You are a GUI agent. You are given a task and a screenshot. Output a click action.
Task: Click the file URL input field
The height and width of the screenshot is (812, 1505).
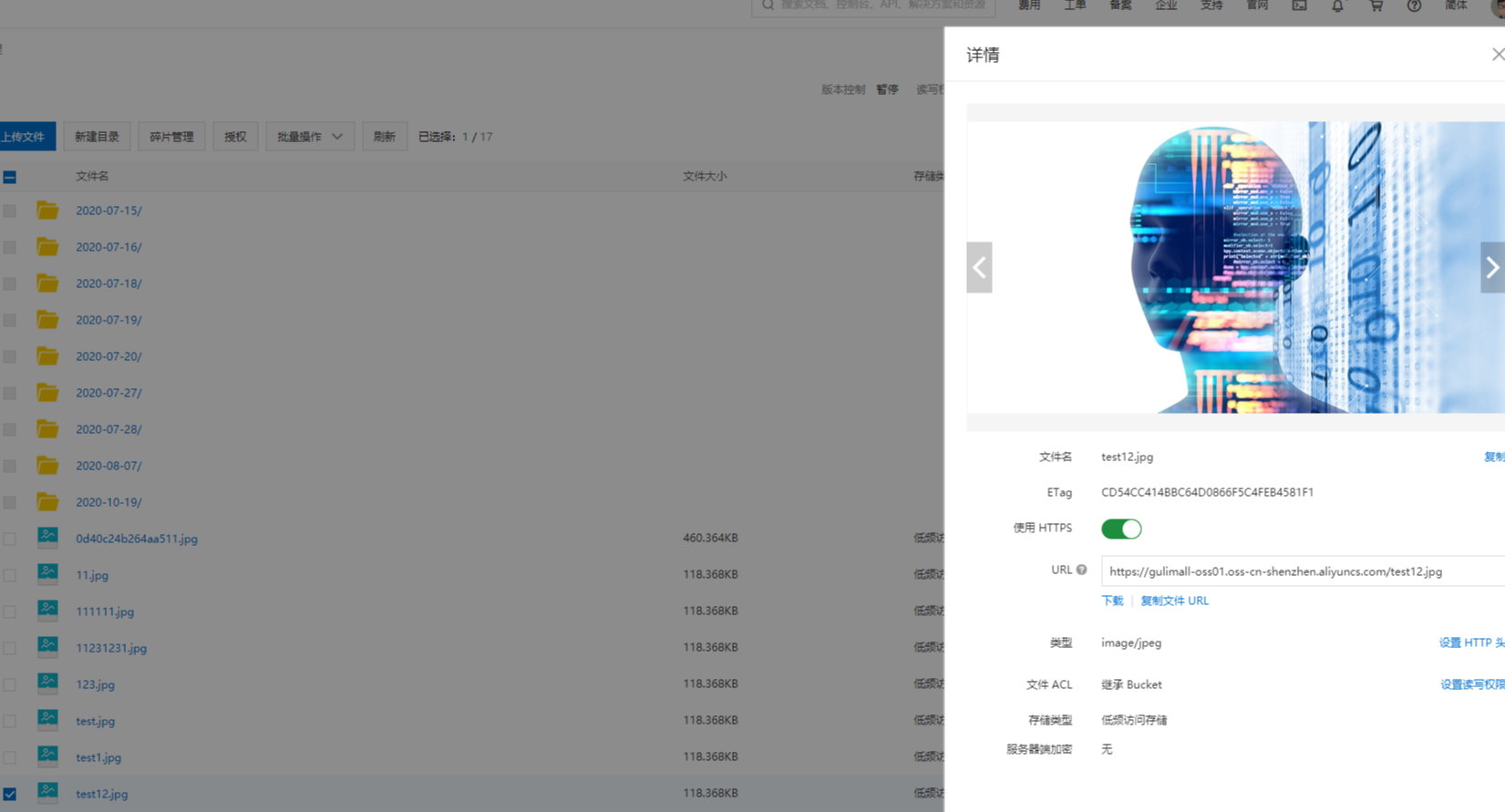coord(1303,571)
